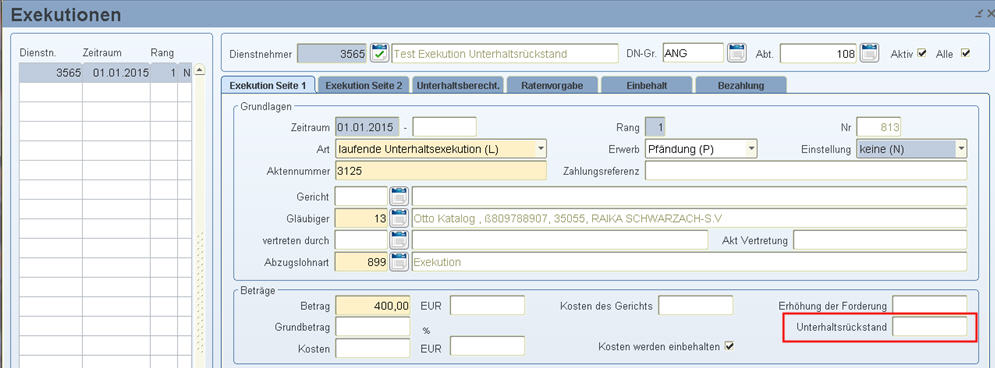Click the Zahlungsreferenz field

tap(806, 171)
